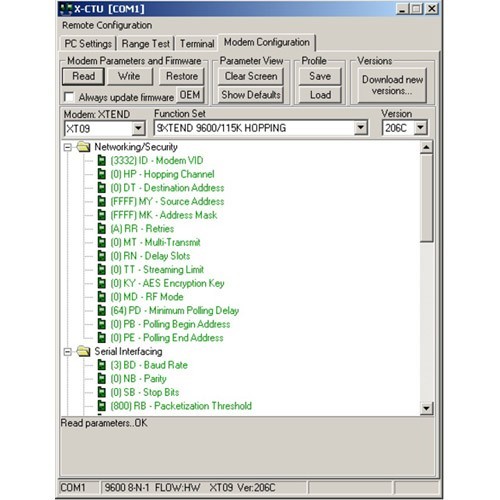Click the scroll up arrow of parameter list
500x500 pixels.
pos(427,147)
